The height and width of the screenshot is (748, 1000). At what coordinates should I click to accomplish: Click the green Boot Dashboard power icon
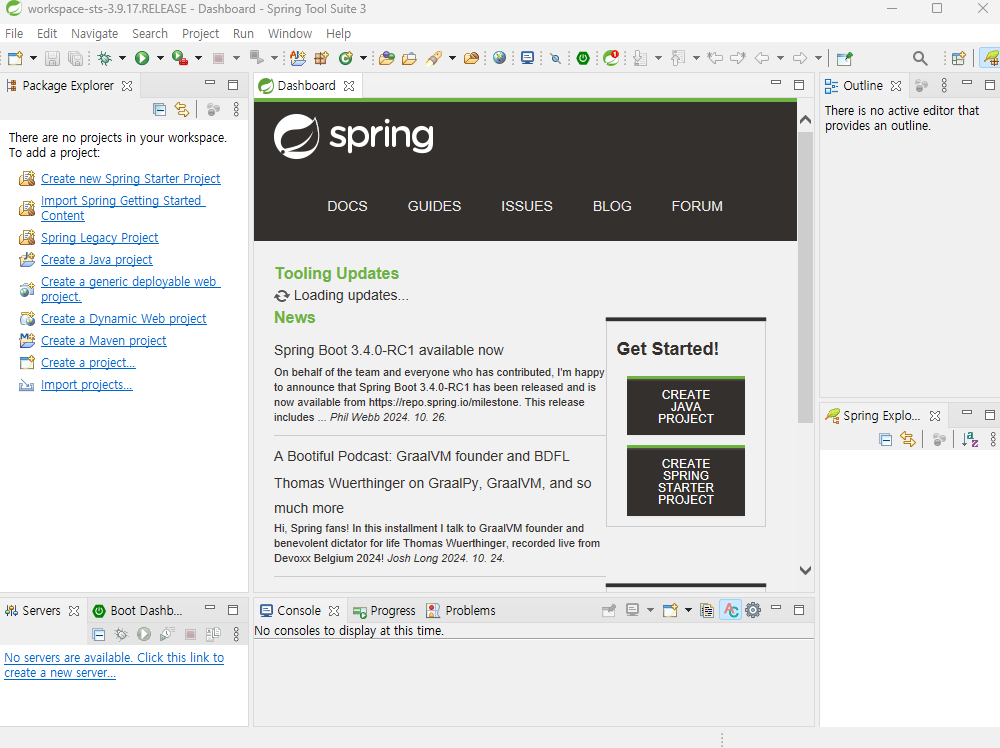[583, 58]
